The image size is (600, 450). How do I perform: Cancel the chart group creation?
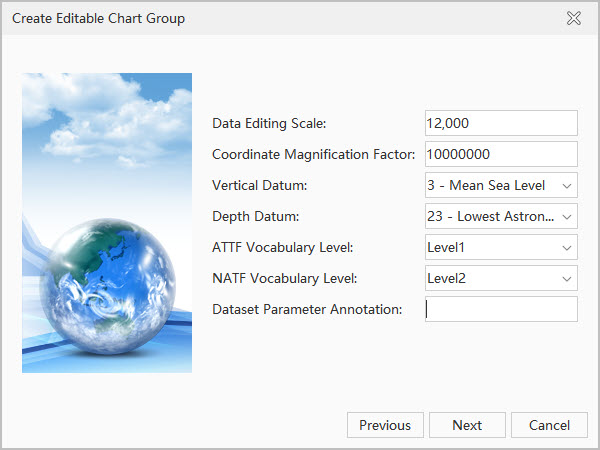pyautogui.click(x=549, y=425)
